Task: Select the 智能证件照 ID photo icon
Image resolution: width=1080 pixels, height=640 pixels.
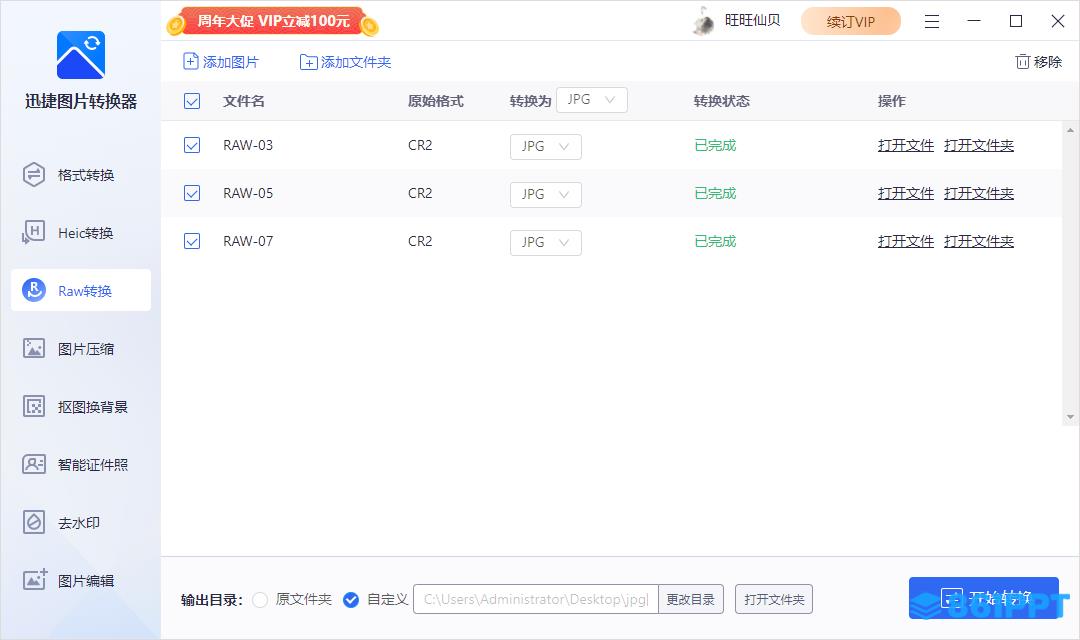Action: (x=34, y=465)
